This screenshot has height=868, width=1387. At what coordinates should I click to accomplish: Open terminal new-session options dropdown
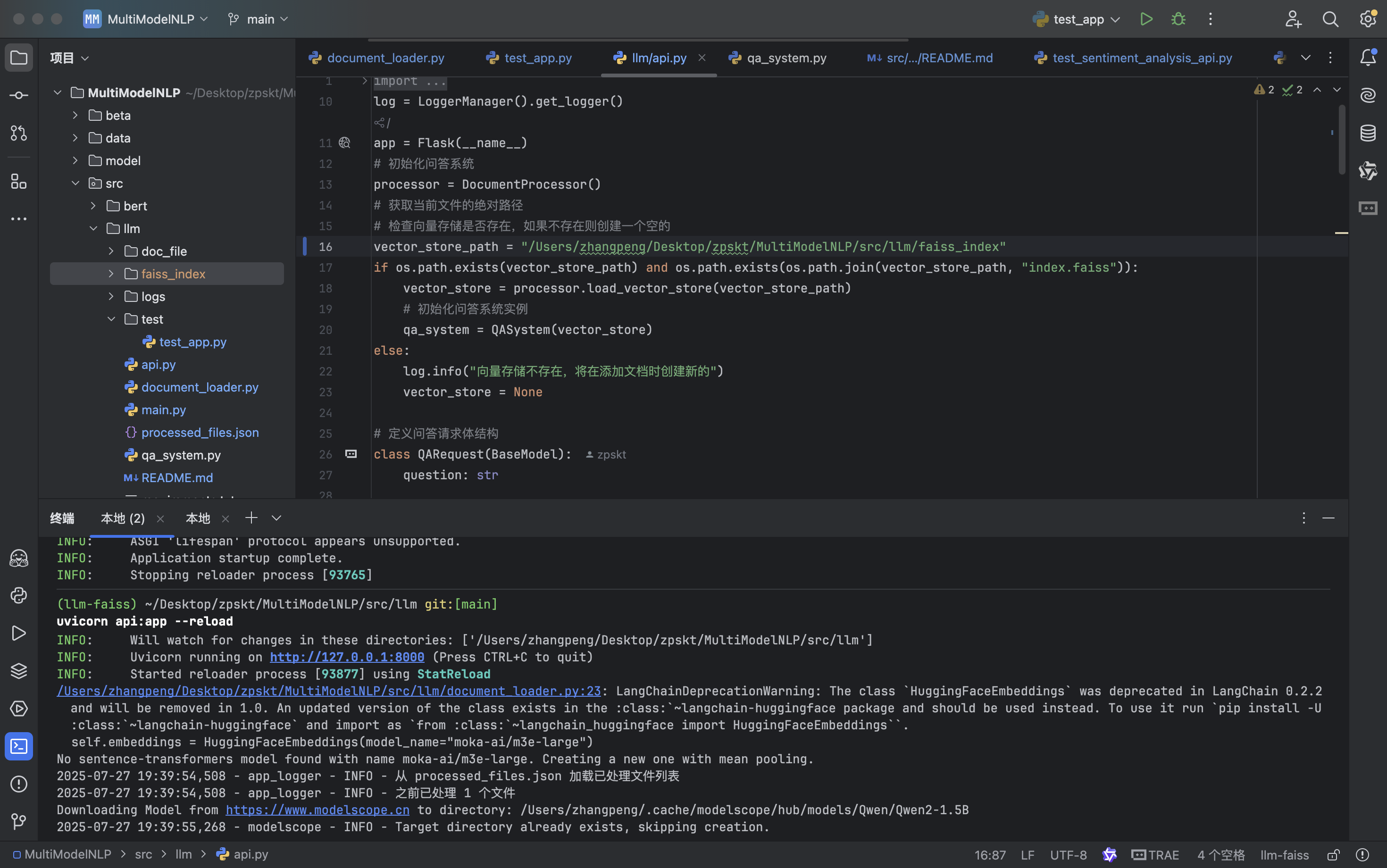(x=277, y=518)
